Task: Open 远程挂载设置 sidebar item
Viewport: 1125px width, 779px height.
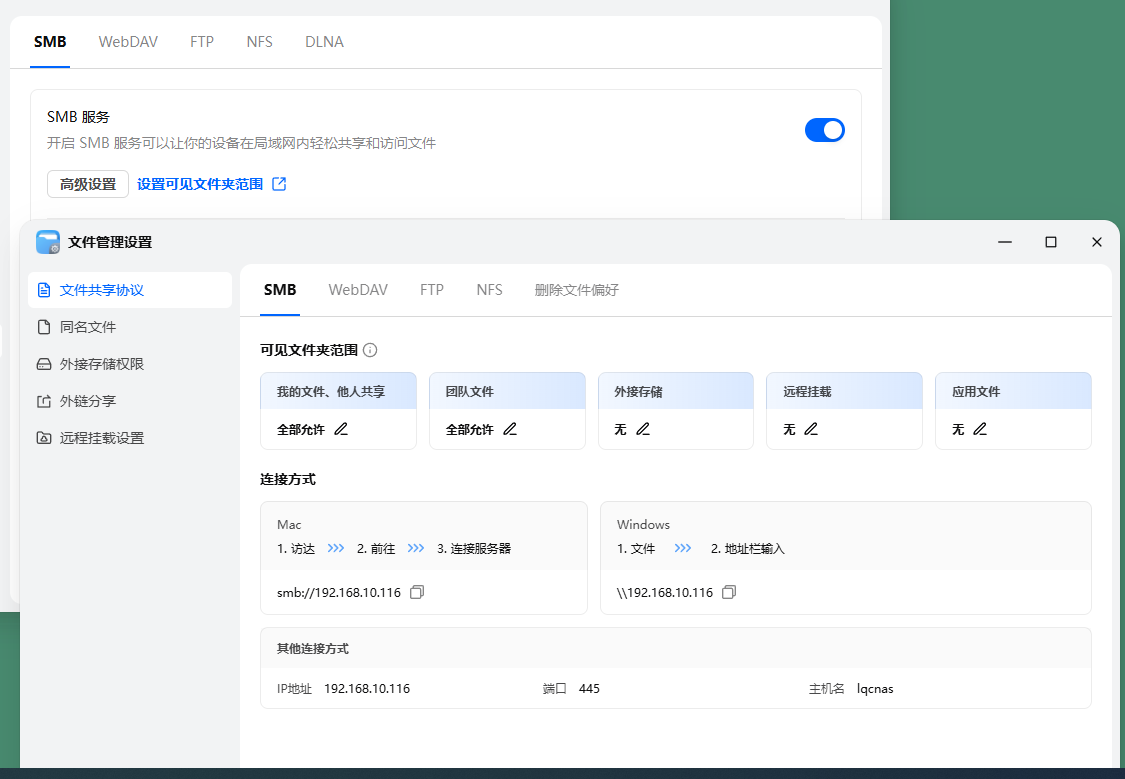Action: point(101,438)
